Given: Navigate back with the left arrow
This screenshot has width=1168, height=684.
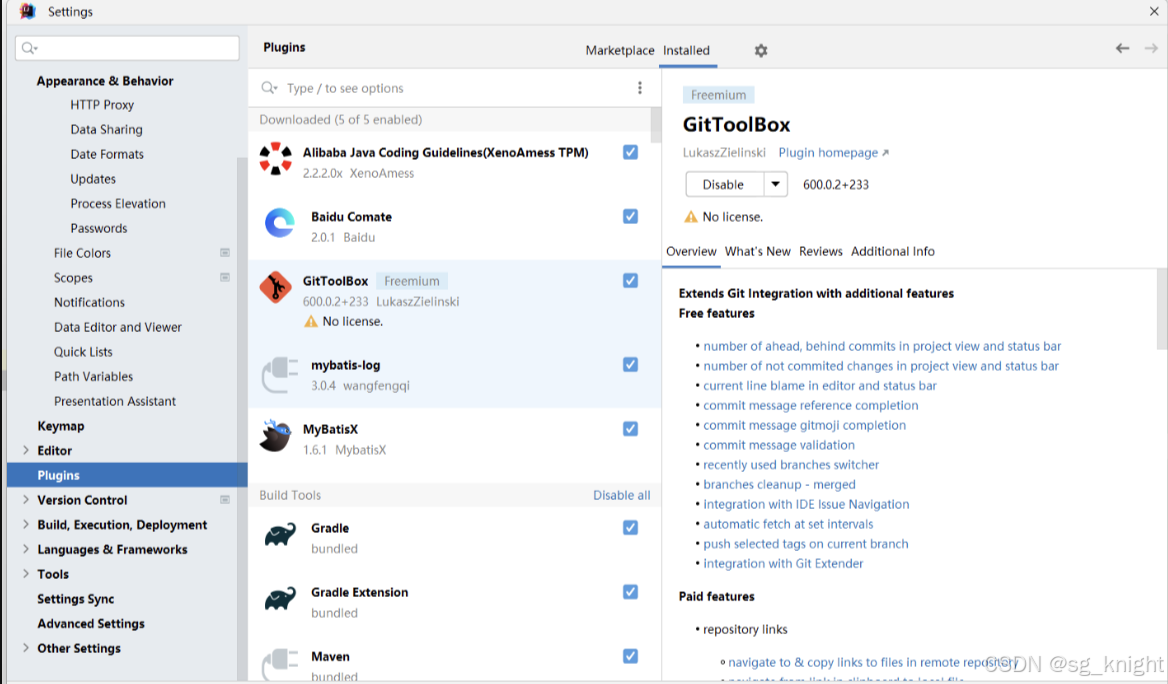Looking at the screenshot, I should tap(1123, 48).
